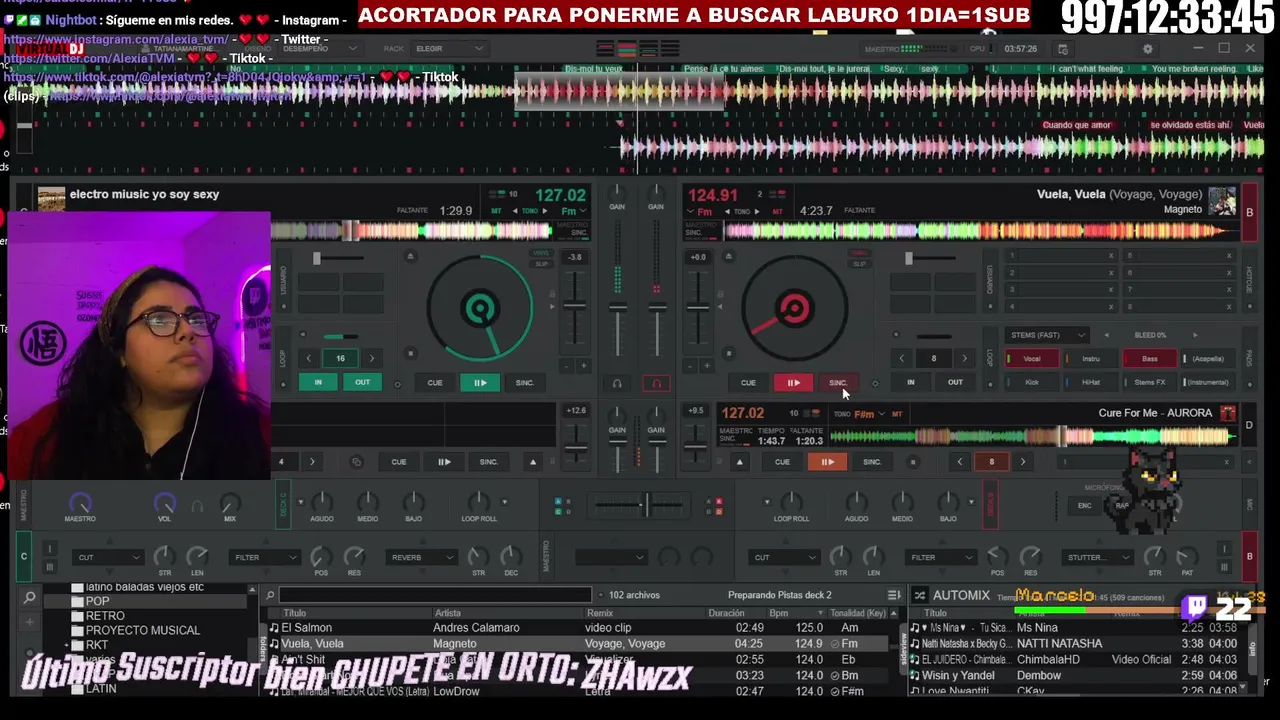The image size is (1280, 720).
Task: Click SINC. on red deck B
Action: coord(838,383)
